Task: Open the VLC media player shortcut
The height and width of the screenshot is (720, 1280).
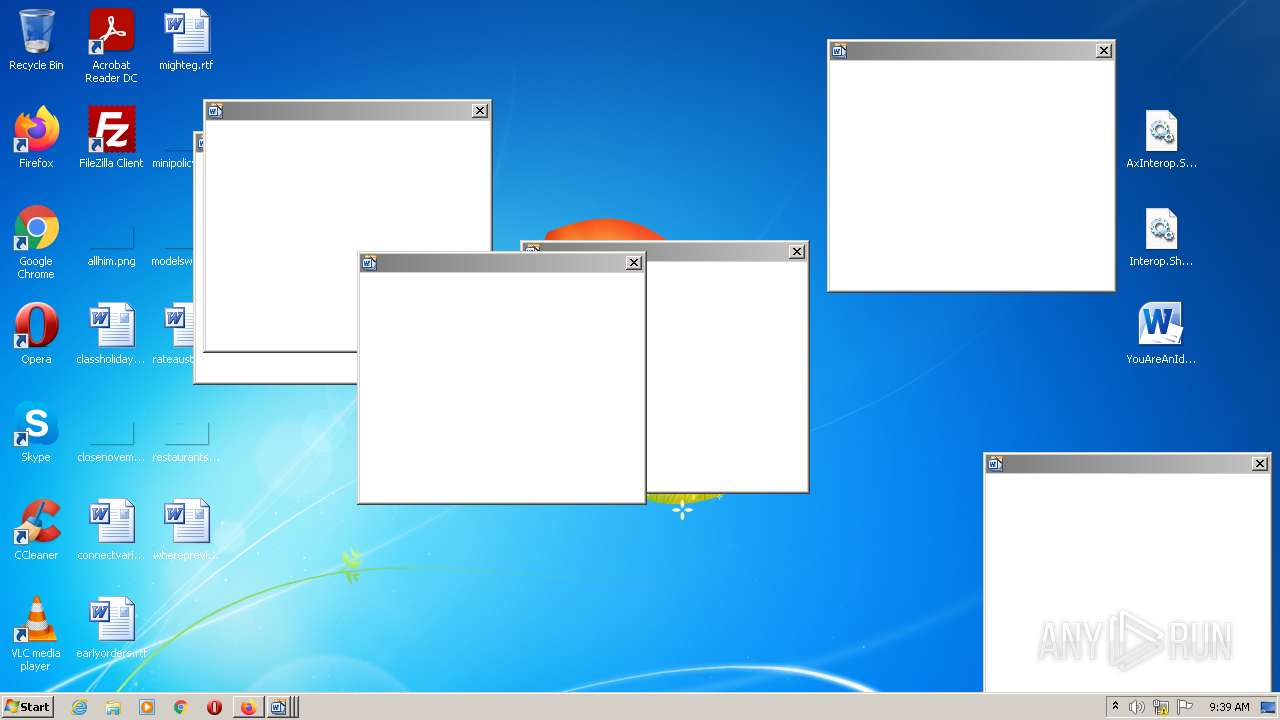Action: (36, 634)
